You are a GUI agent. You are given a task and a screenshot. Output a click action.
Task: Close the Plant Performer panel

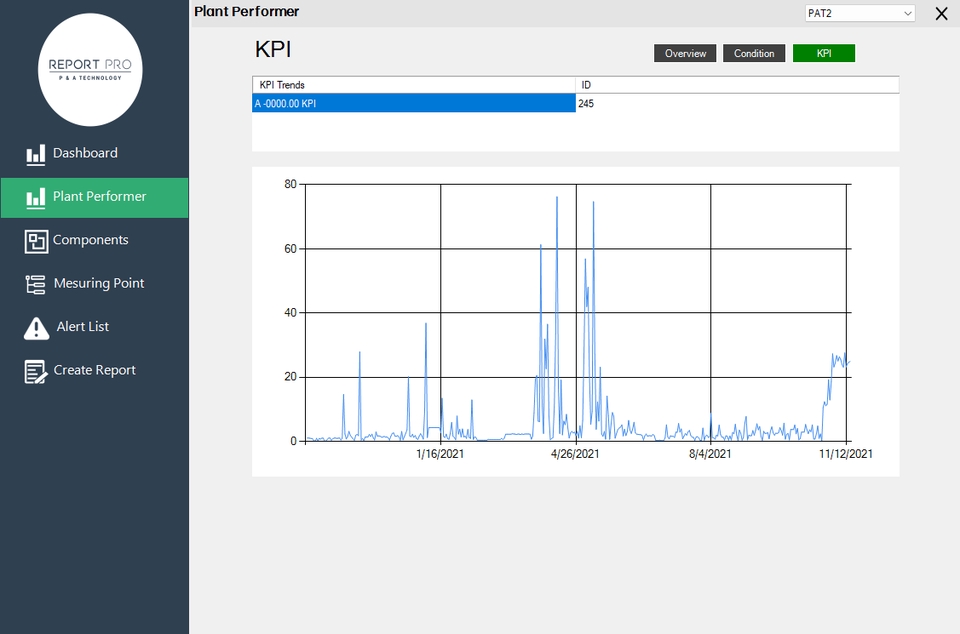[x=942, y=13]
